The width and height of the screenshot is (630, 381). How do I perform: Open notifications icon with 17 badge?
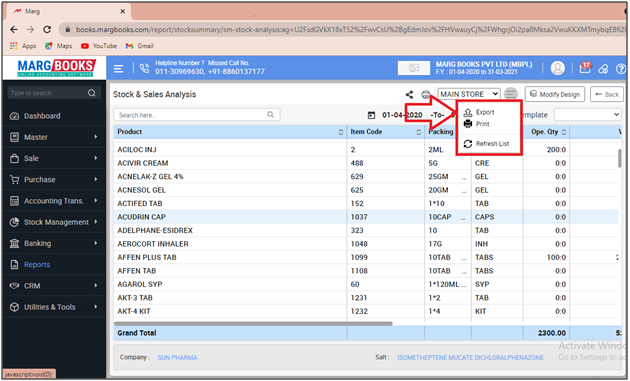pos(585,68)
